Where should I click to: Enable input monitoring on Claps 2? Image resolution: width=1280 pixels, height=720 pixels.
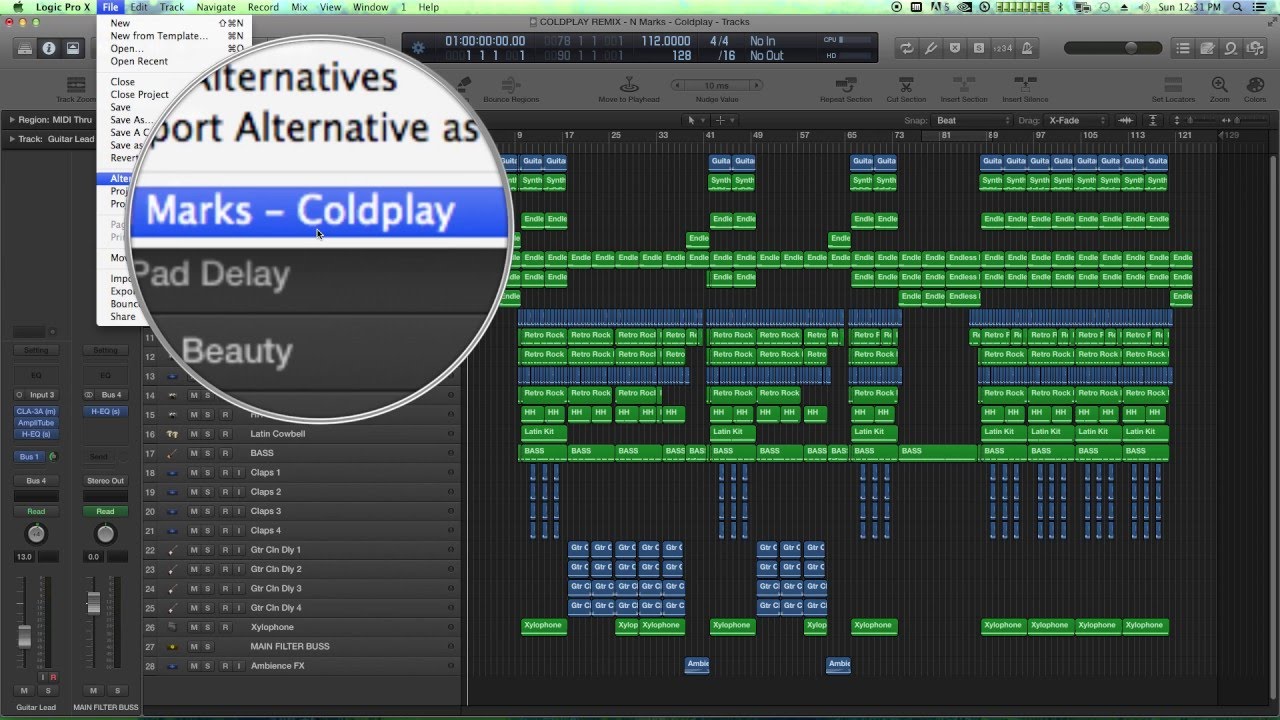[x=239, y=492]
